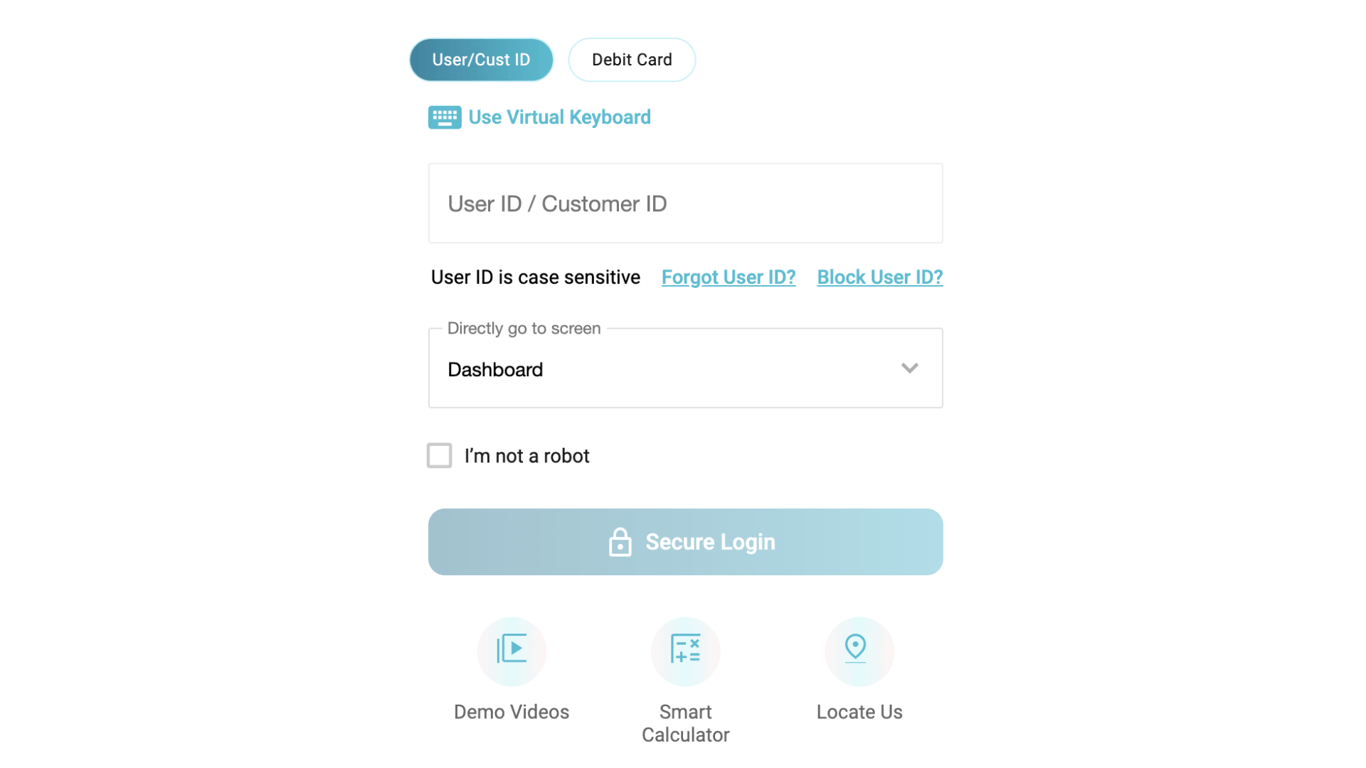1366x768 pixels.
Task: Switch to the Debit Card tab
Action: (631, 60)
